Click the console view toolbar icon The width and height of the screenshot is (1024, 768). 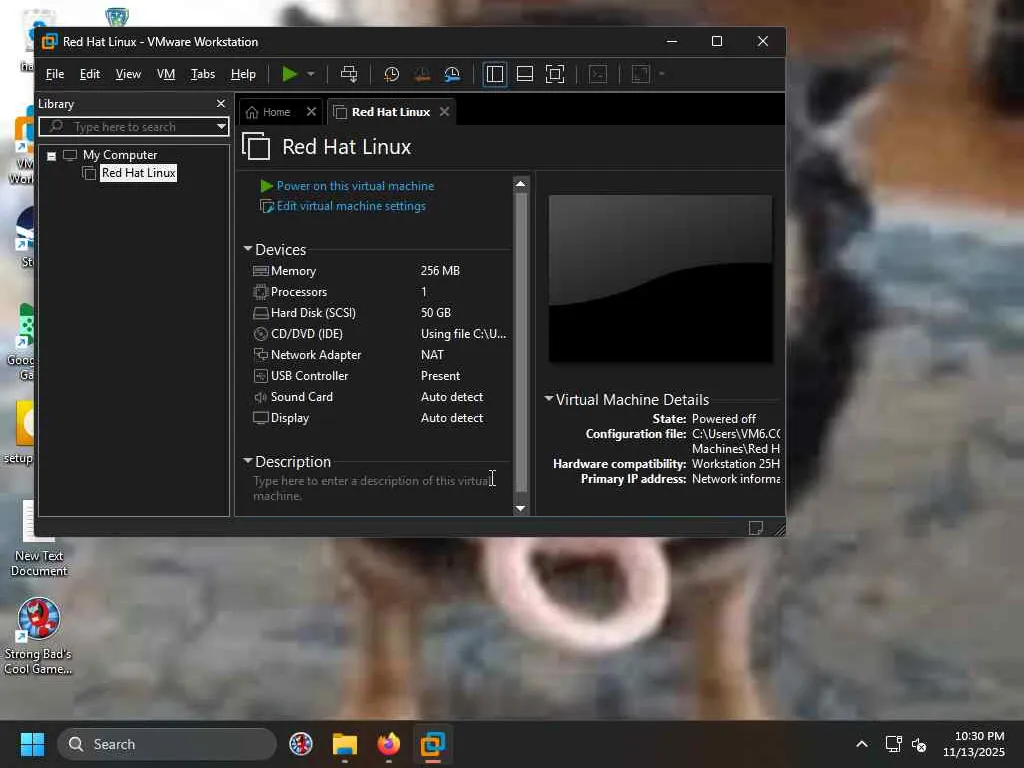pyautogui.click(x=598, y=74)
